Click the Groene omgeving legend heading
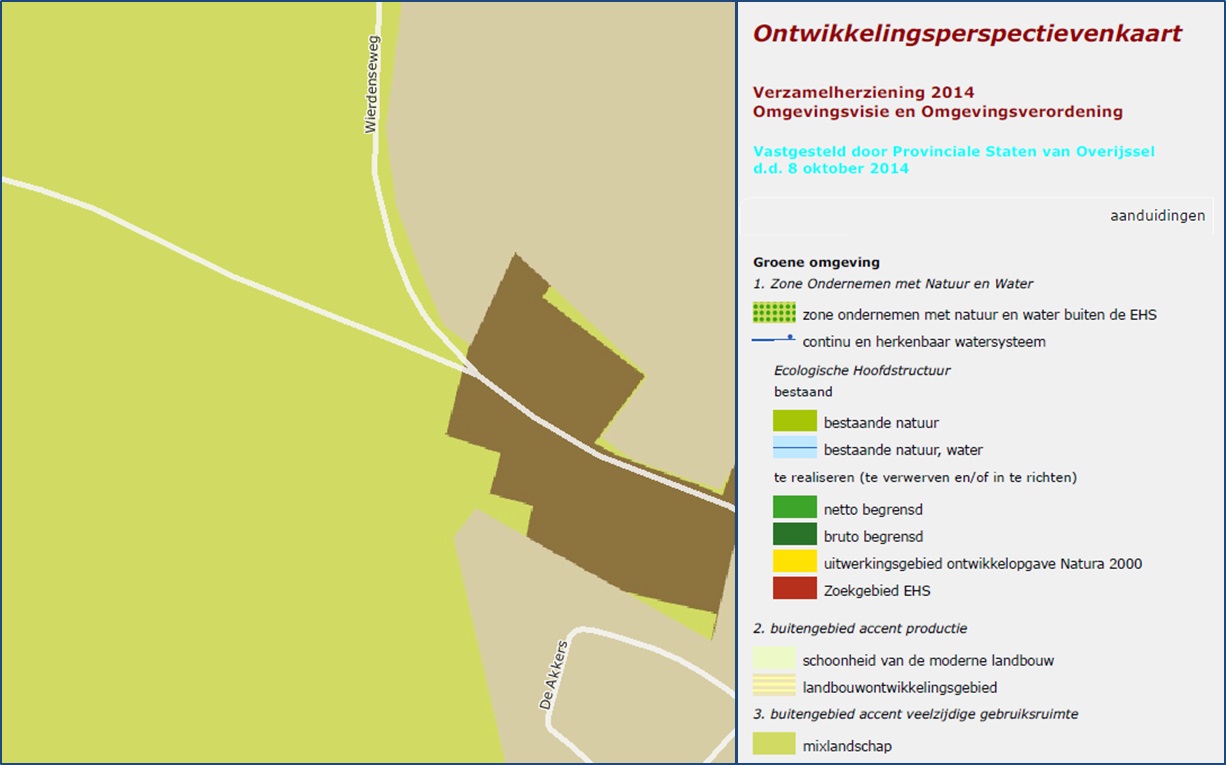1226x765 pixels. pos(816,263)
